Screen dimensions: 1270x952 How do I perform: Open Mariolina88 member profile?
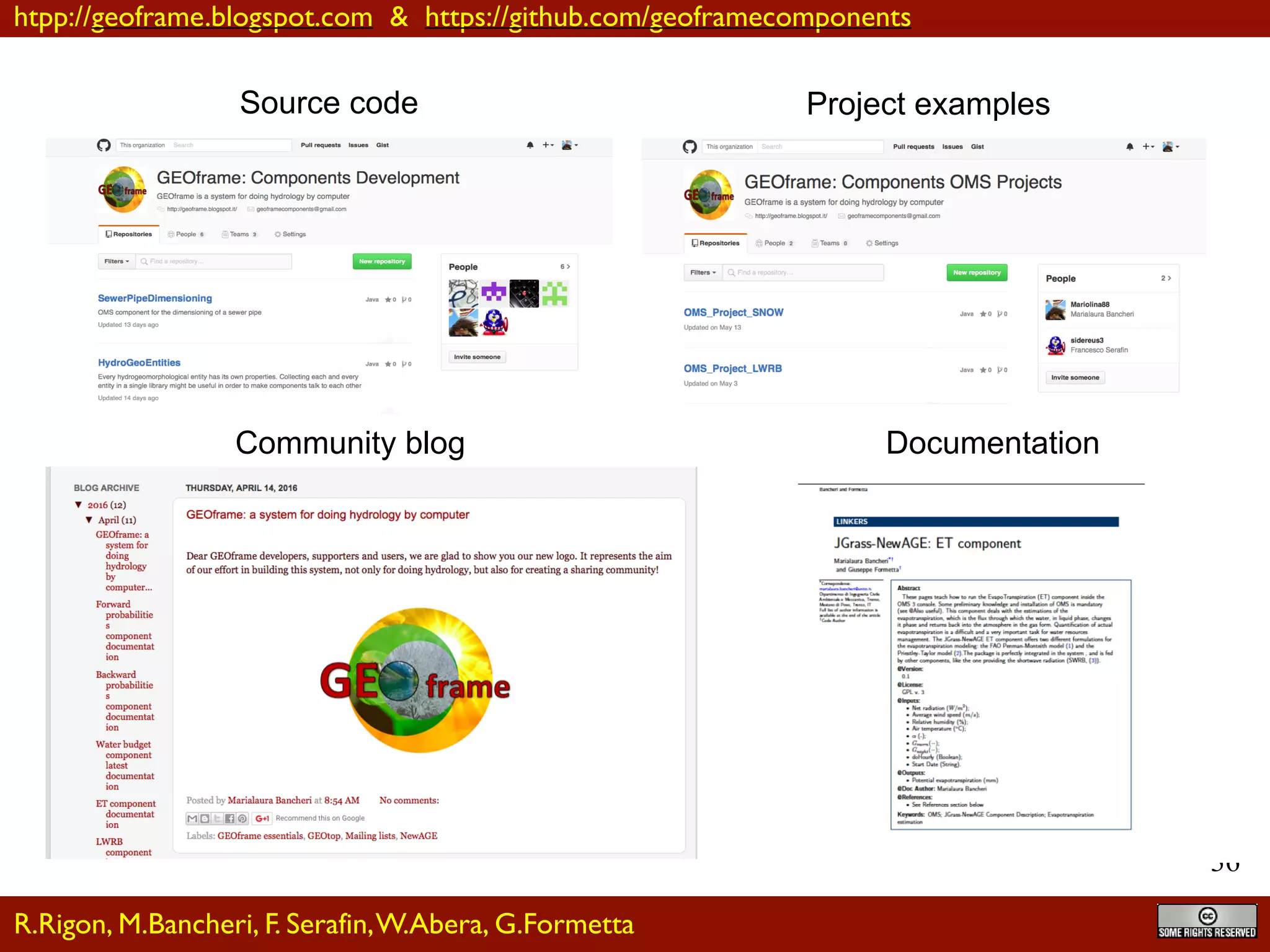1090,304
